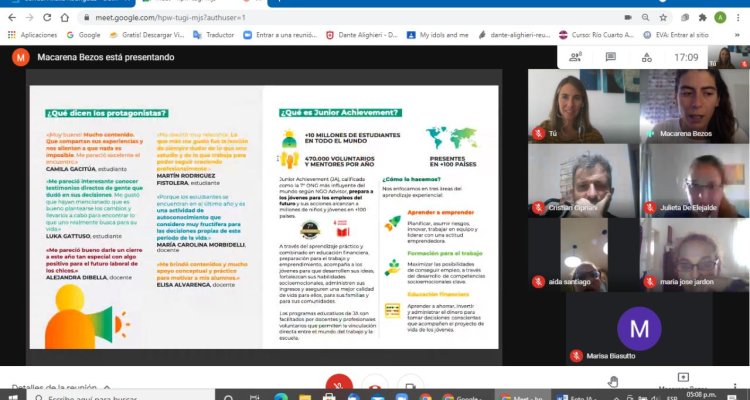Click the camera permission icon in address bar
Image resolution: width=750 pixels, height=400 pixels.
pos(628,18)
